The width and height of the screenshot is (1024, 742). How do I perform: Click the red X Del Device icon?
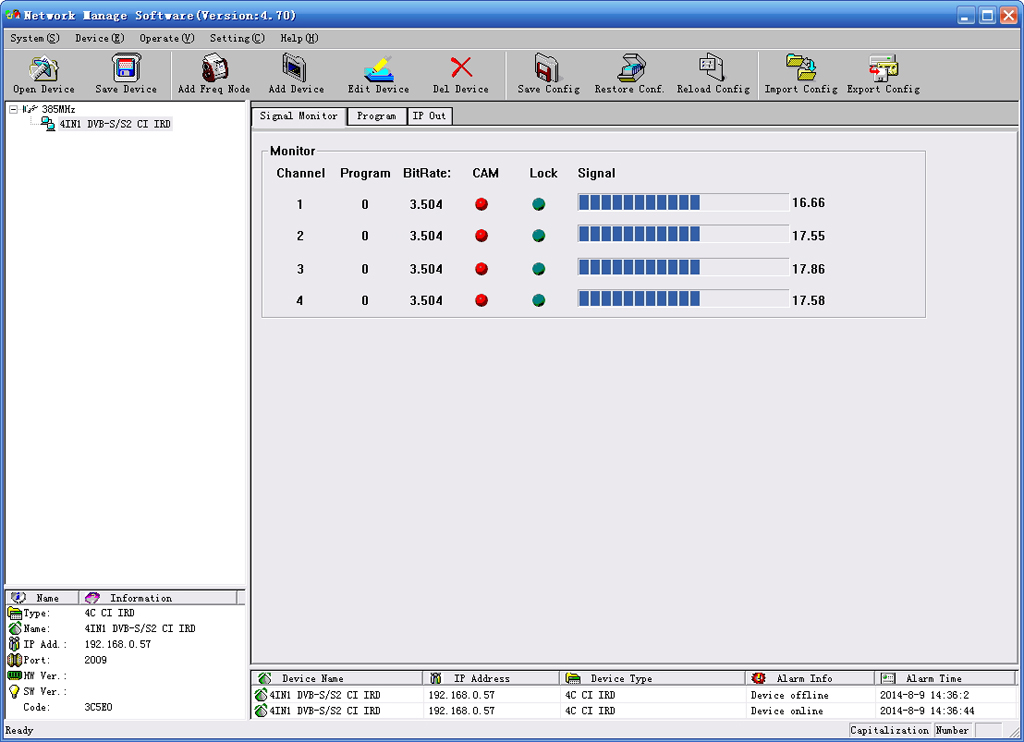tap(461, 67)
